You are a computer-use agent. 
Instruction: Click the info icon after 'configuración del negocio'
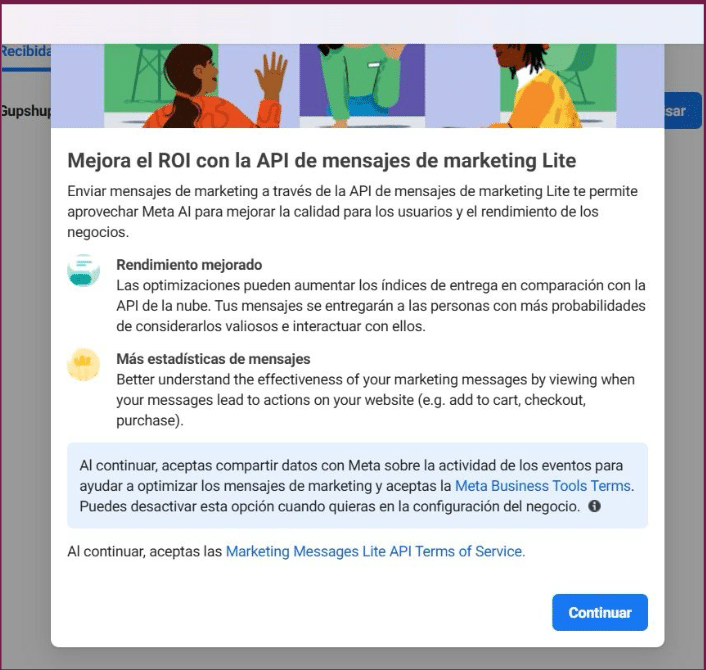tap(594, 506)
